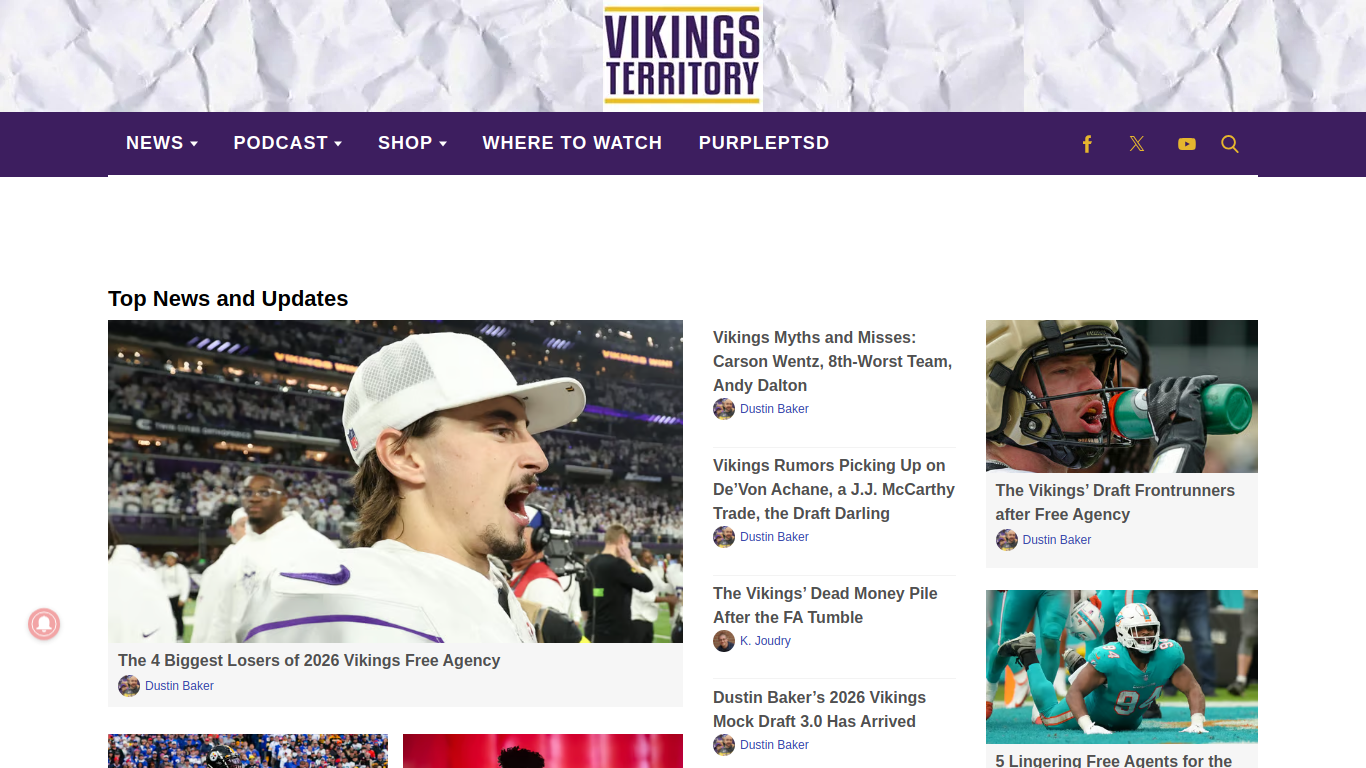Expand the Podcast dropdown menu
Viewport: 1366px width, 768px height.
click(288, 143)
